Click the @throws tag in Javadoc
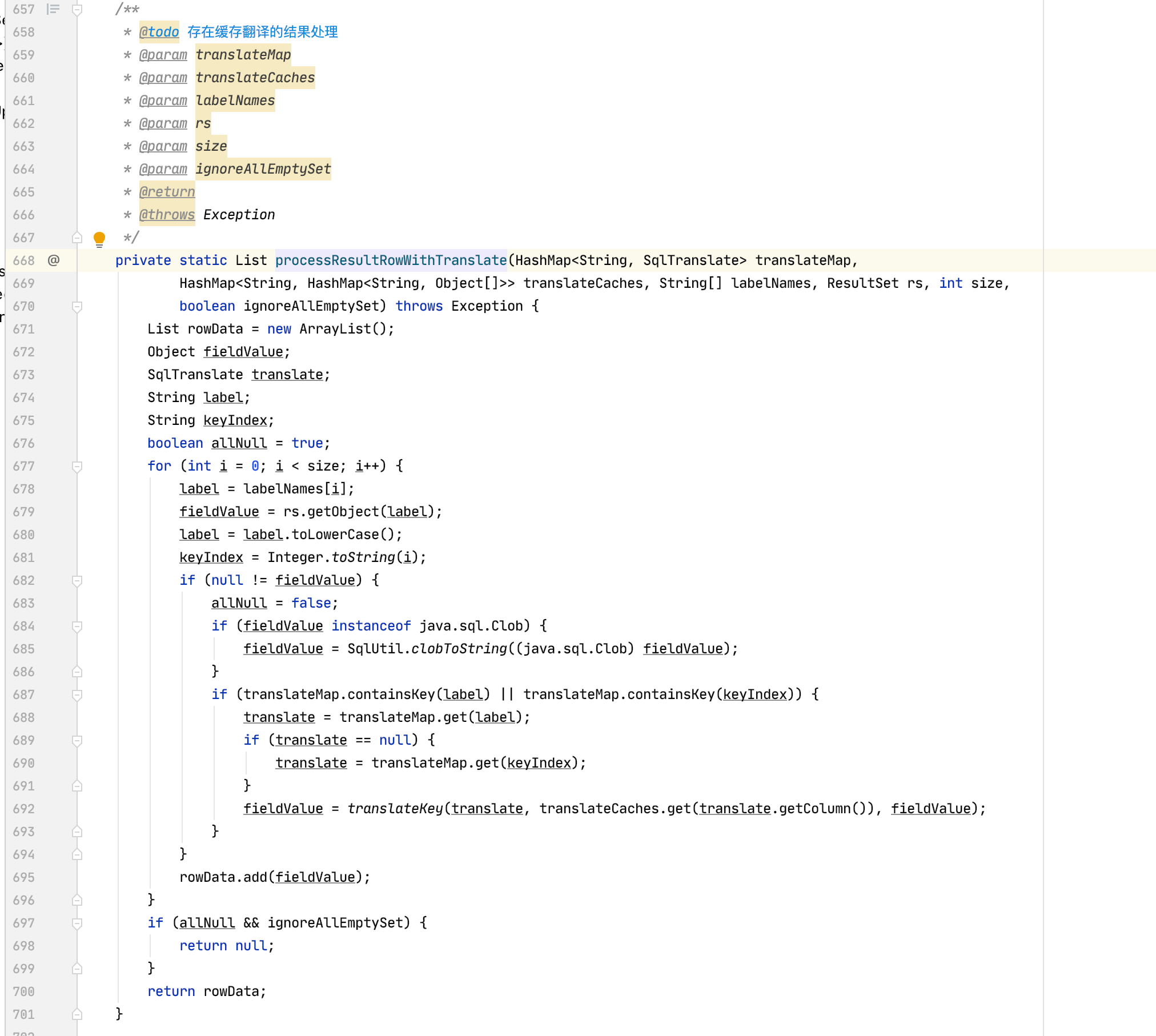The height and width of the screenshot is (1036, 1156). (x=167, y=215)
